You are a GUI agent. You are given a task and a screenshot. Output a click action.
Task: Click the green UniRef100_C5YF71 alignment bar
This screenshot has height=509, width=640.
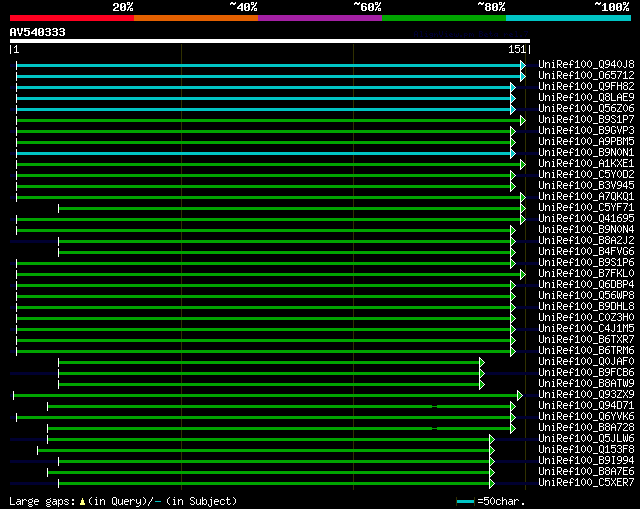point(289,209)
